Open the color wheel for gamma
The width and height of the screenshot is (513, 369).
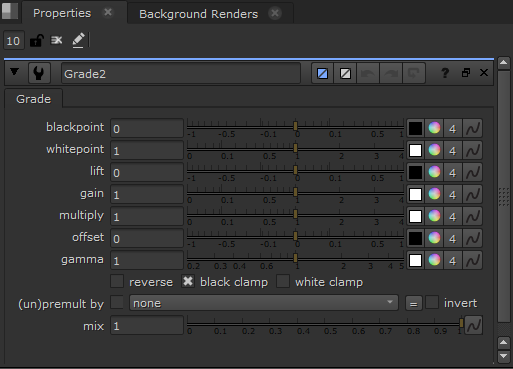click(434, 260)
